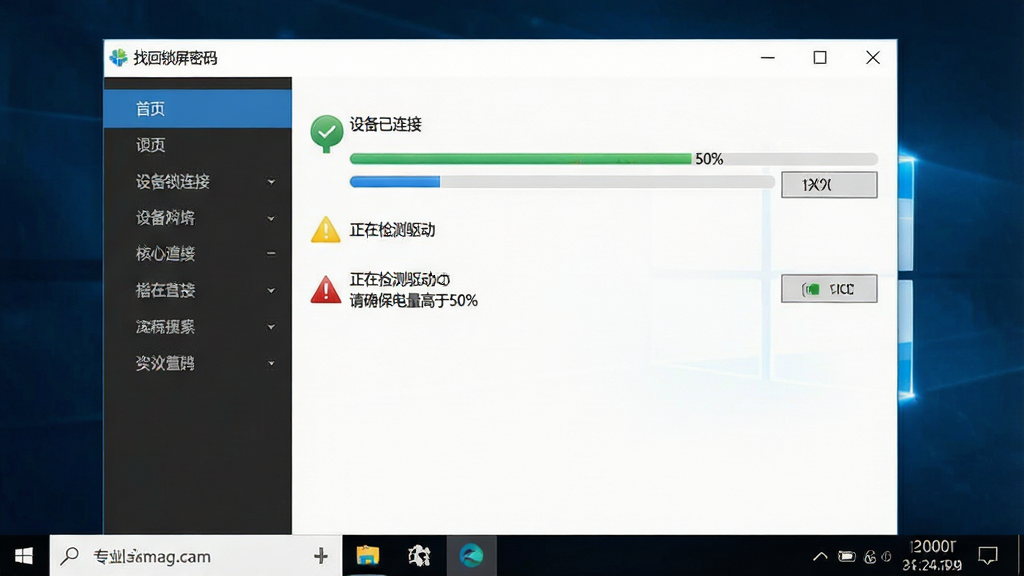Viewport: 1024px width, 576px height.
Task: Click the red alert triangle icon
Action: [x=325, y=290]
